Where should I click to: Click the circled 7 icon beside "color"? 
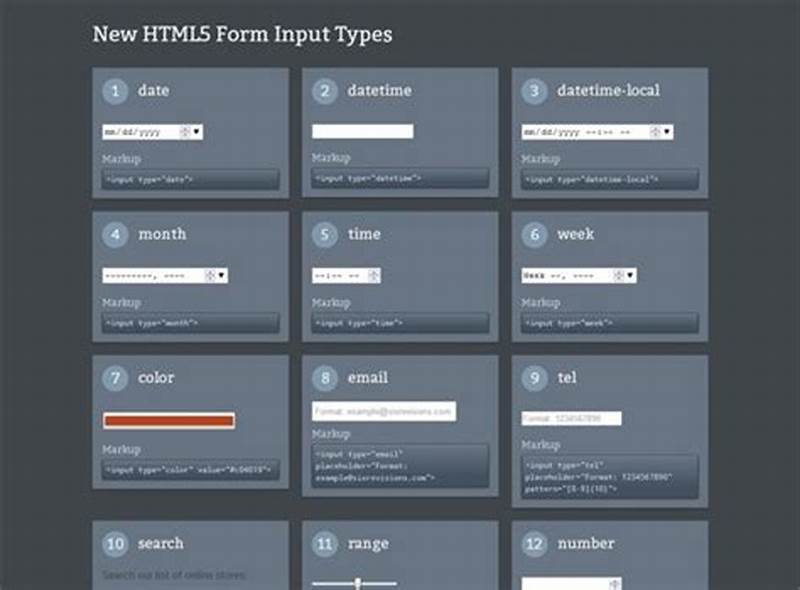tap(115, 378)
